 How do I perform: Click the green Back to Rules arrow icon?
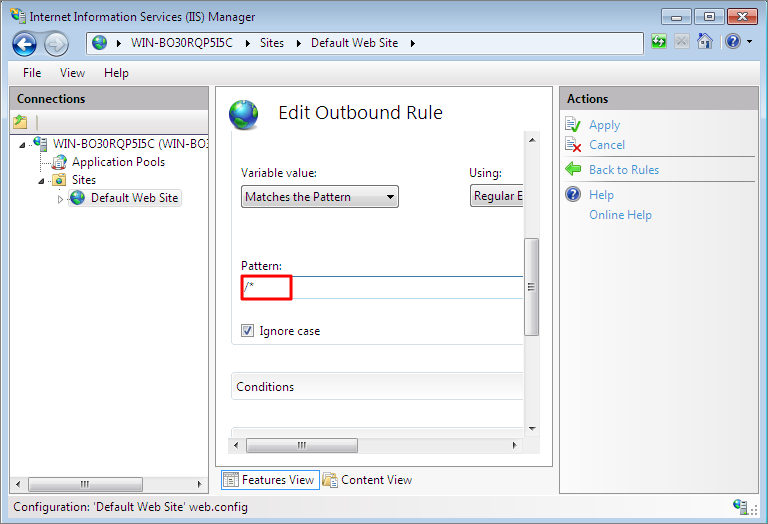coord(573,169)
